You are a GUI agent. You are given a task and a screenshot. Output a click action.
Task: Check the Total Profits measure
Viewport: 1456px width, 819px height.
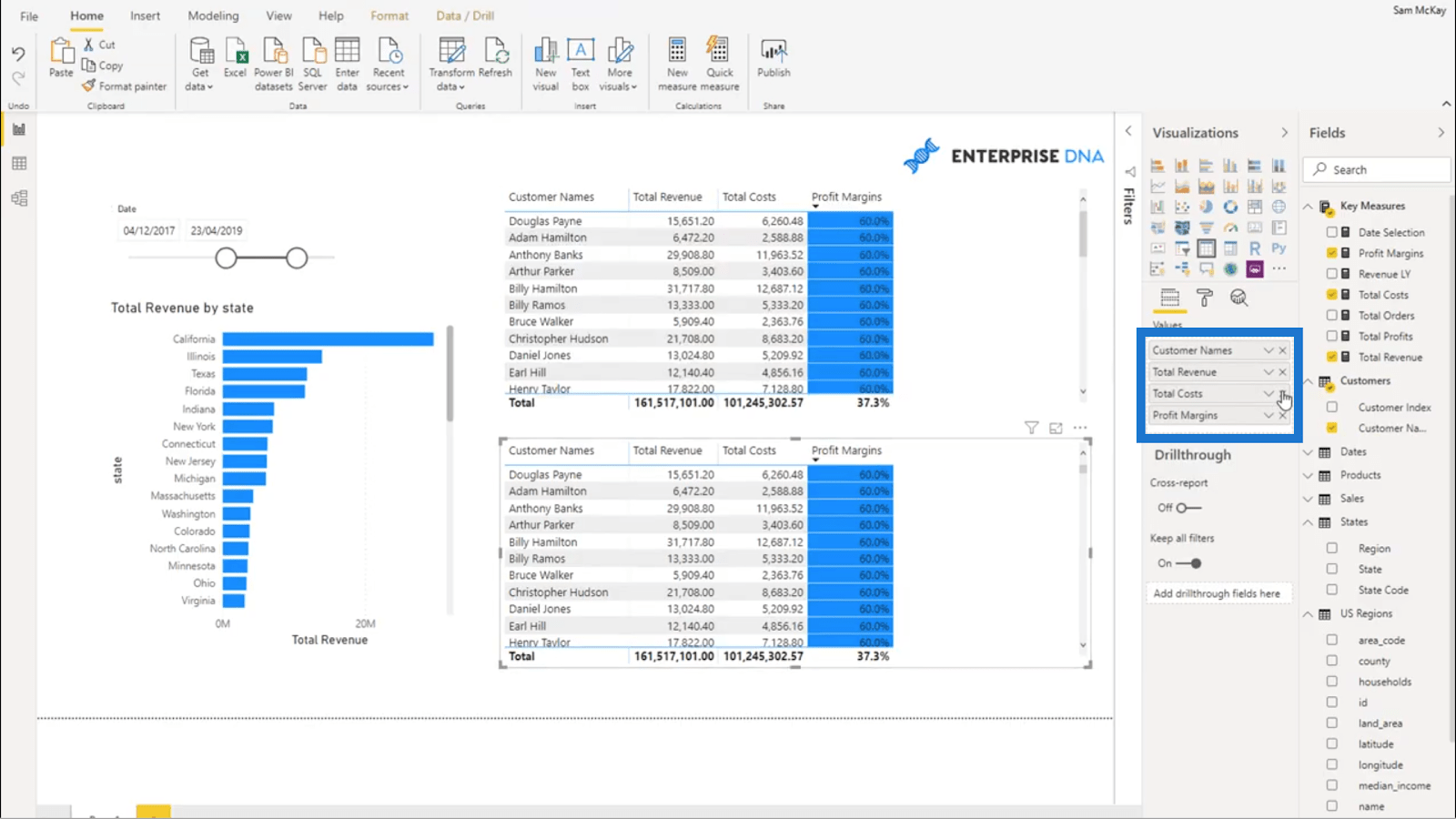pyautogui.click(x=1331, y=336)
